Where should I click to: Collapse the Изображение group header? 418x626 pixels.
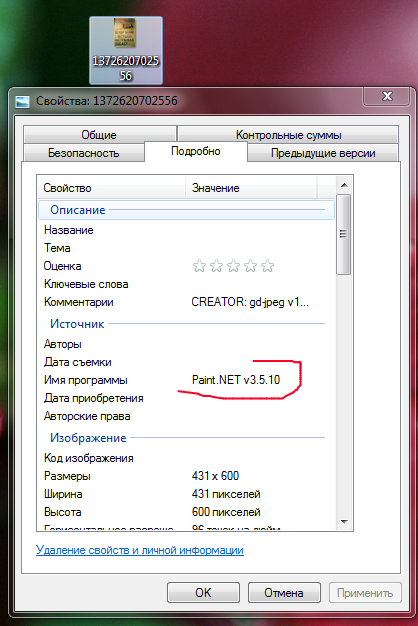186,438
